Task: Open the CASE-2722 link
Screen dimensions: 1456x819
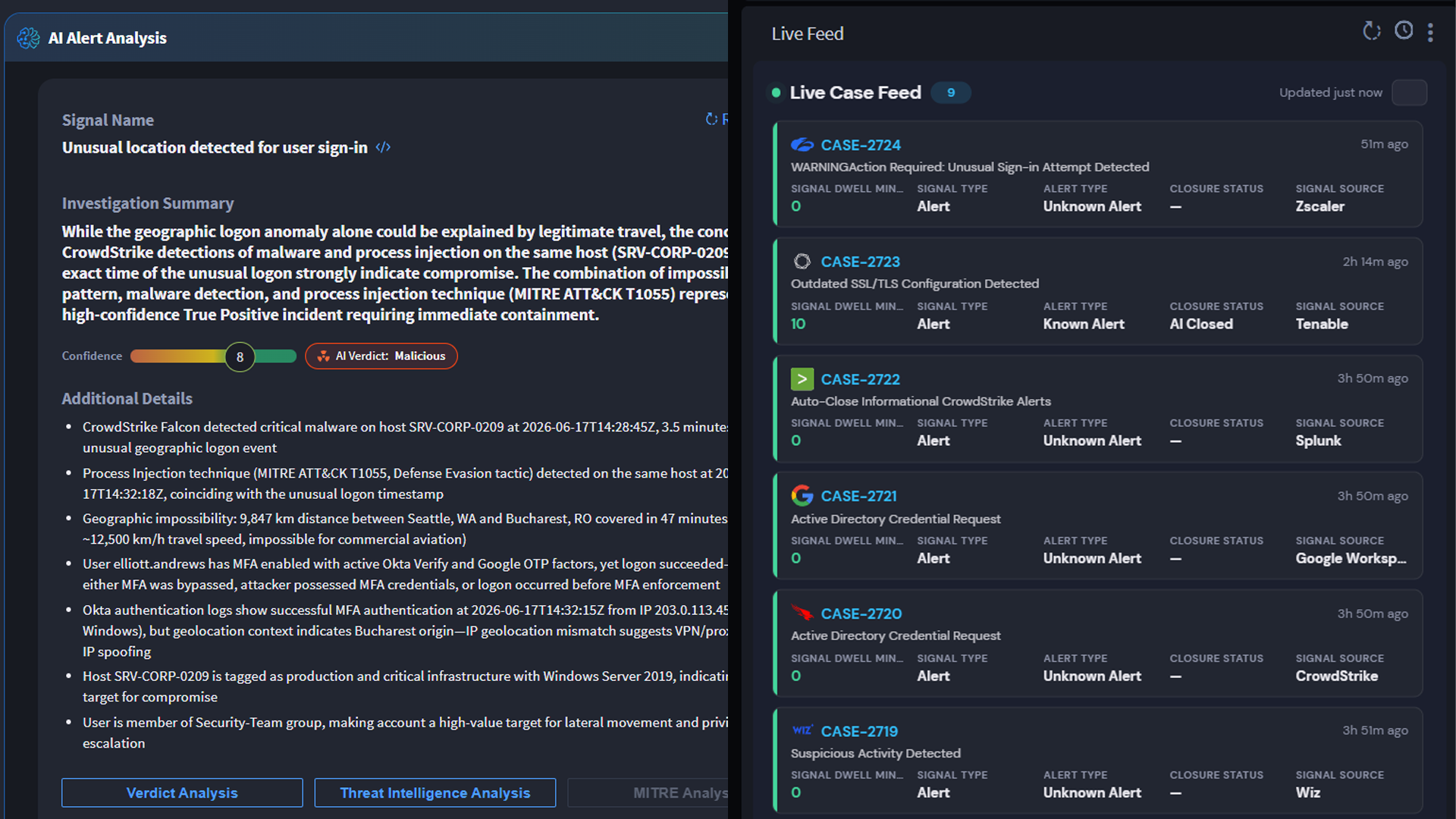Action: [860, 379]
